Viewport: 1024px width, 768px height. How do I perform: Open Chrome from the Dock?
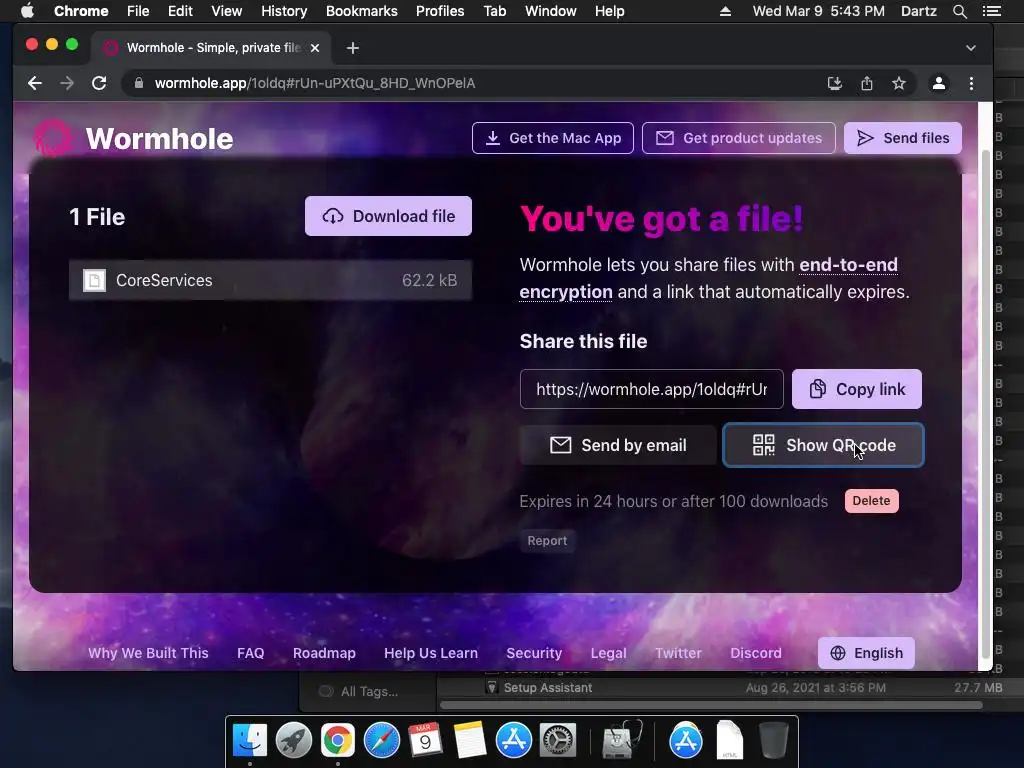click(338, 741)
